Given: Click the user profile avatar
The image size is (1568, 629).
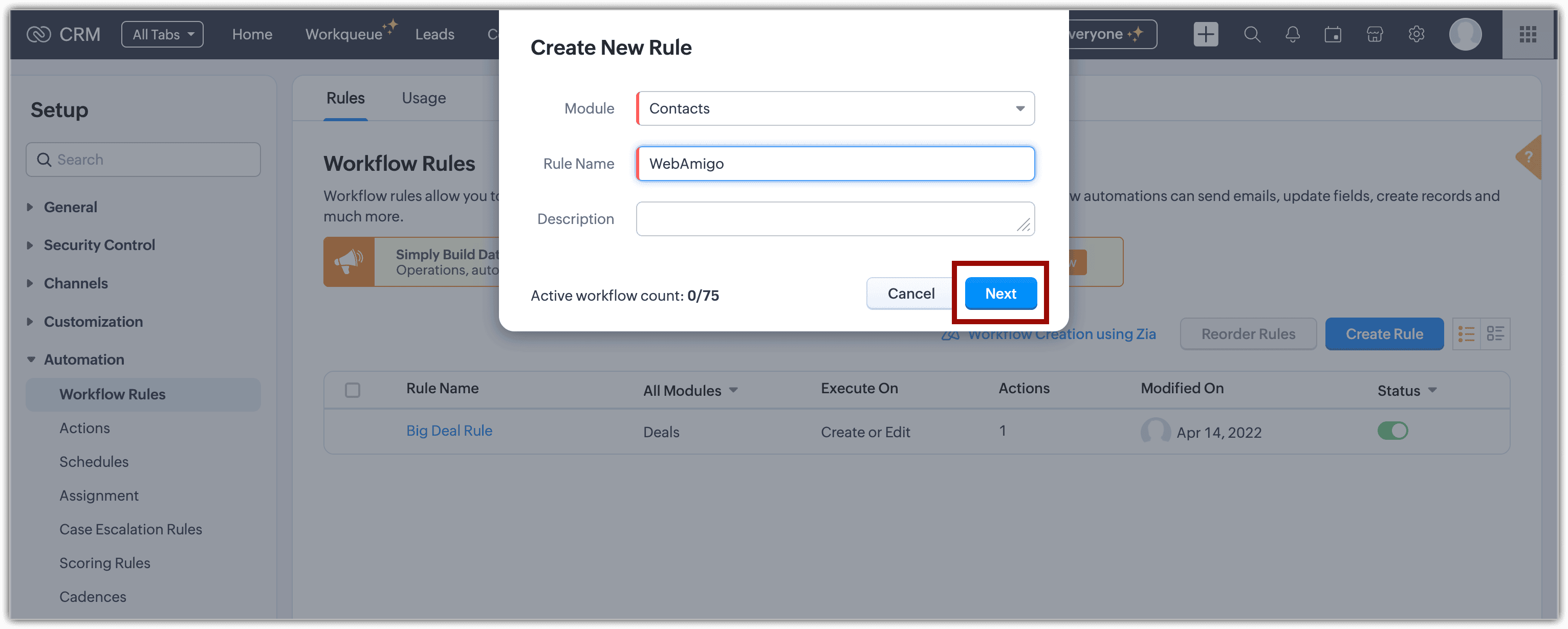Looking at the screenshot, I should click(1465, 34).
